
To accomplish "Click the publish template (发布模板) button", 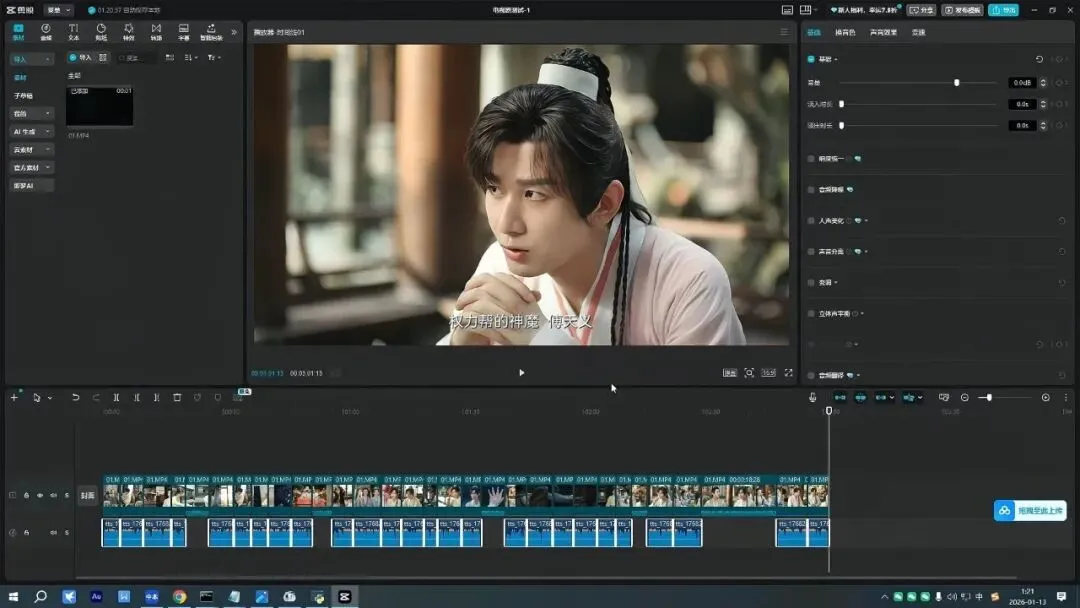I will pos(963,10).
